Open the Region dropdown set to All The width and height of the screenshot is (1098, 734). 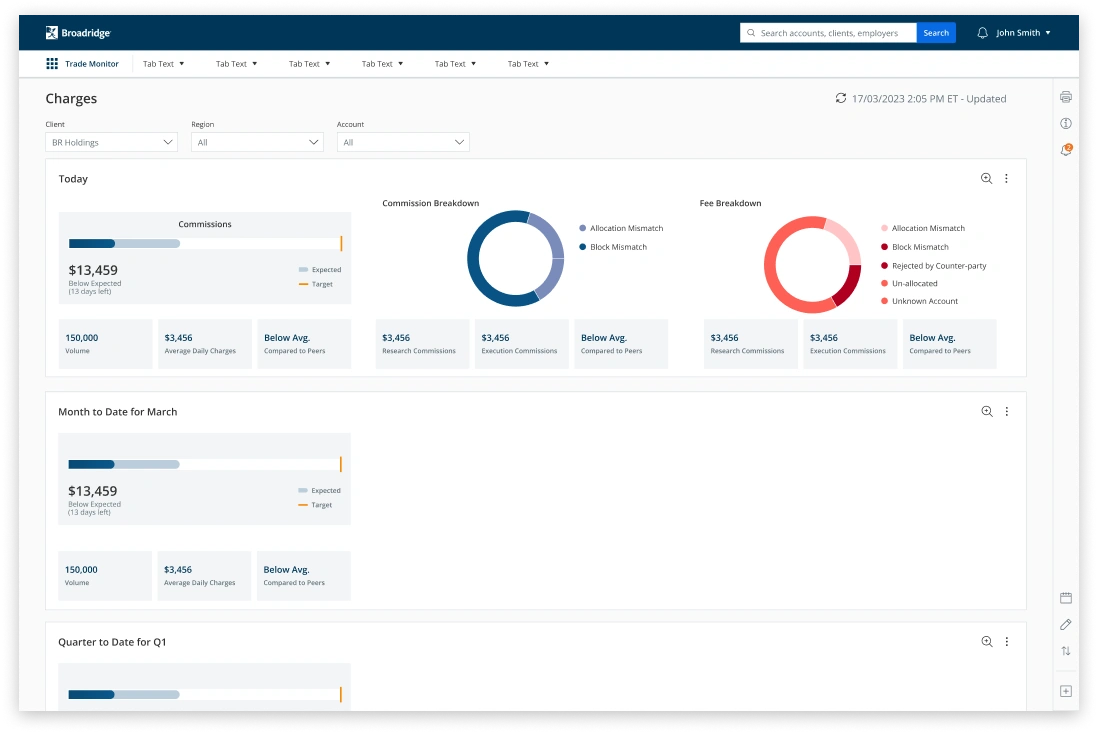point(256,141)
